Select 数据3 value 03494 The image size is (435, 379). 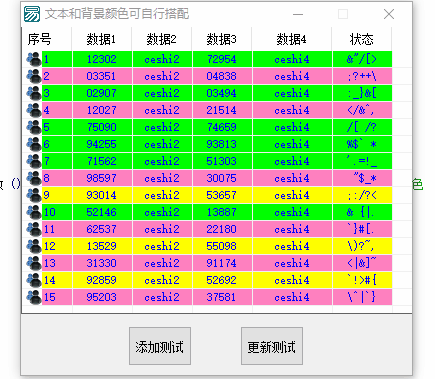[x=222, y=93]
